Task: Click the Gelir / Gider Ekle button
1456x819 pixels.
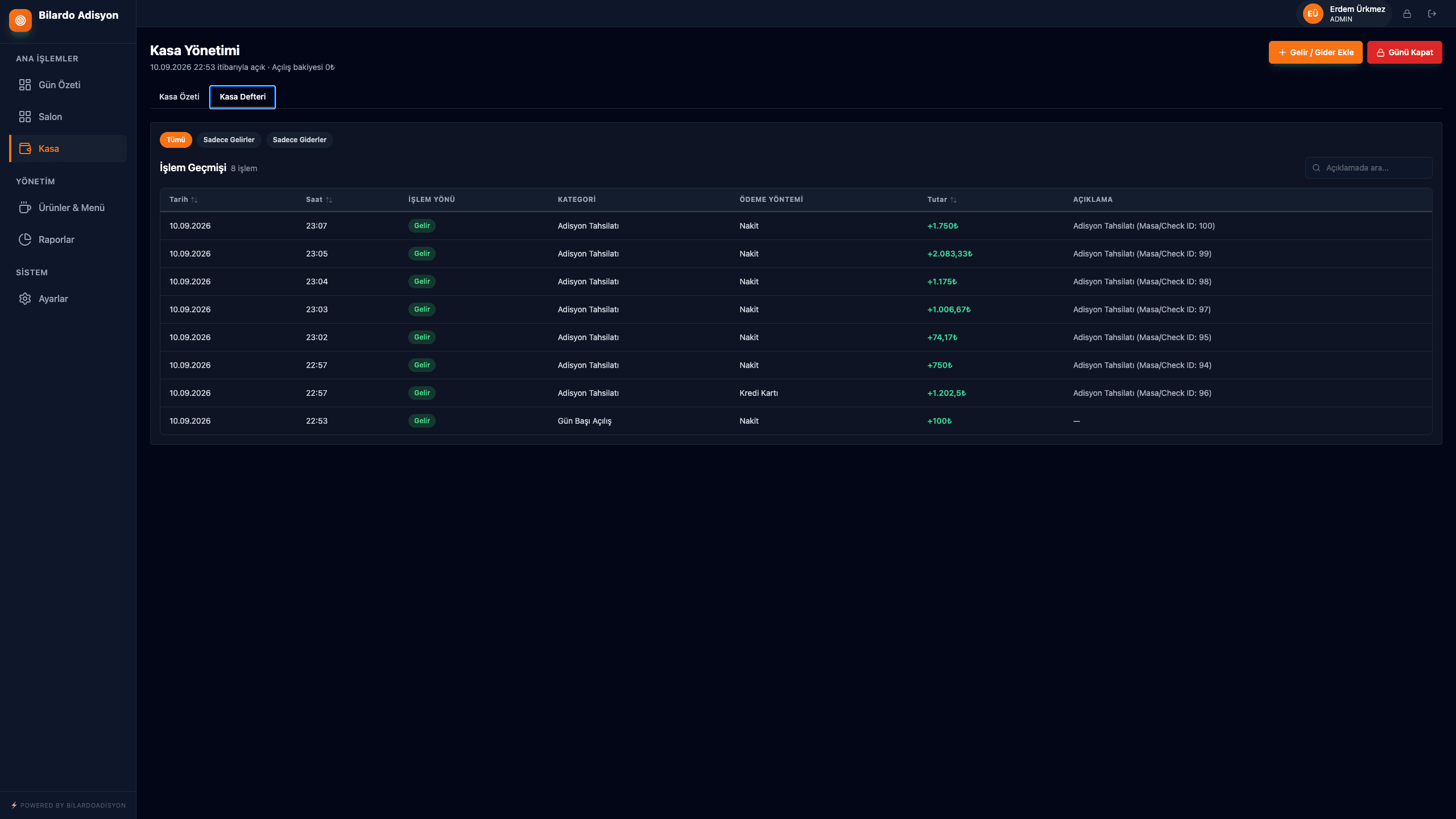Action: click(1316, 52)
